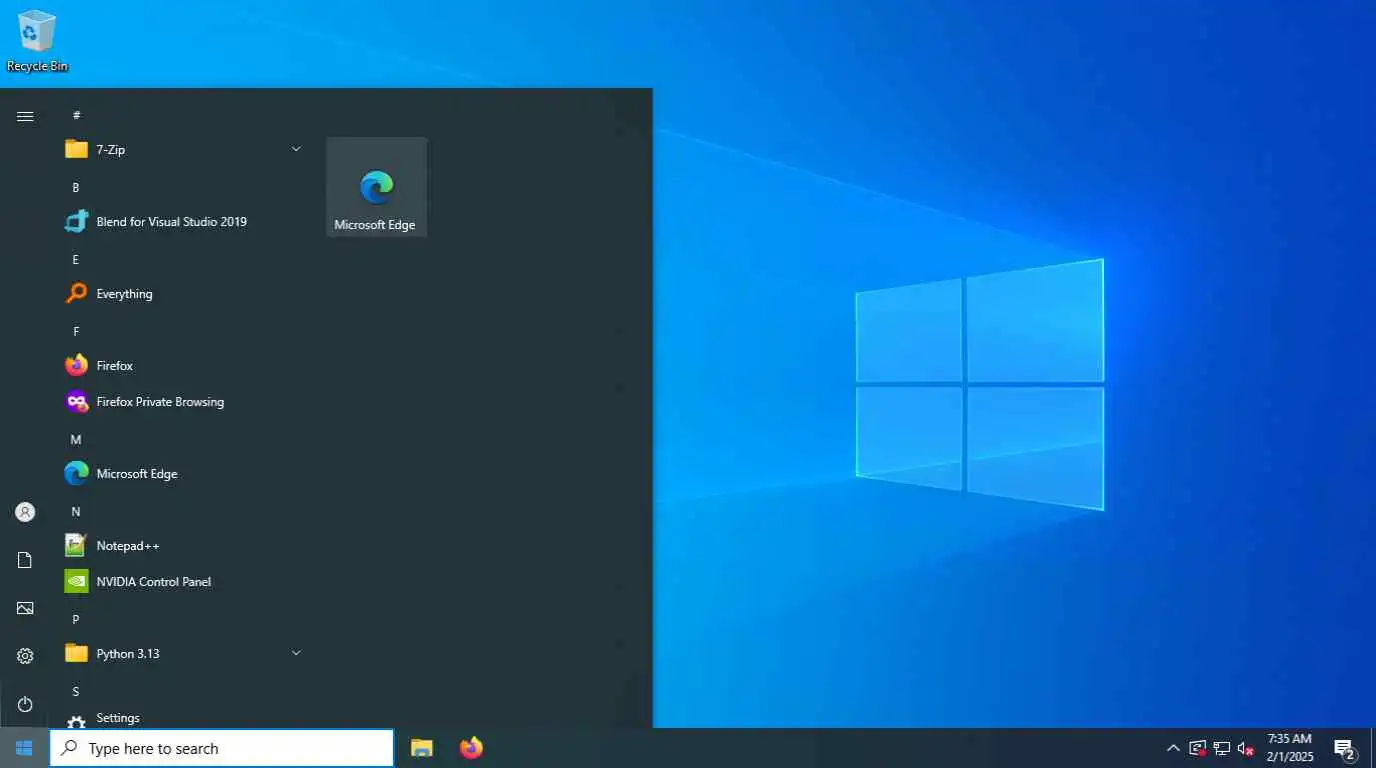Image resolution: width=1376 pixels, height=768 pixels.
Task: Open Pictures from the Start sidebar
Action: [25, 608]
